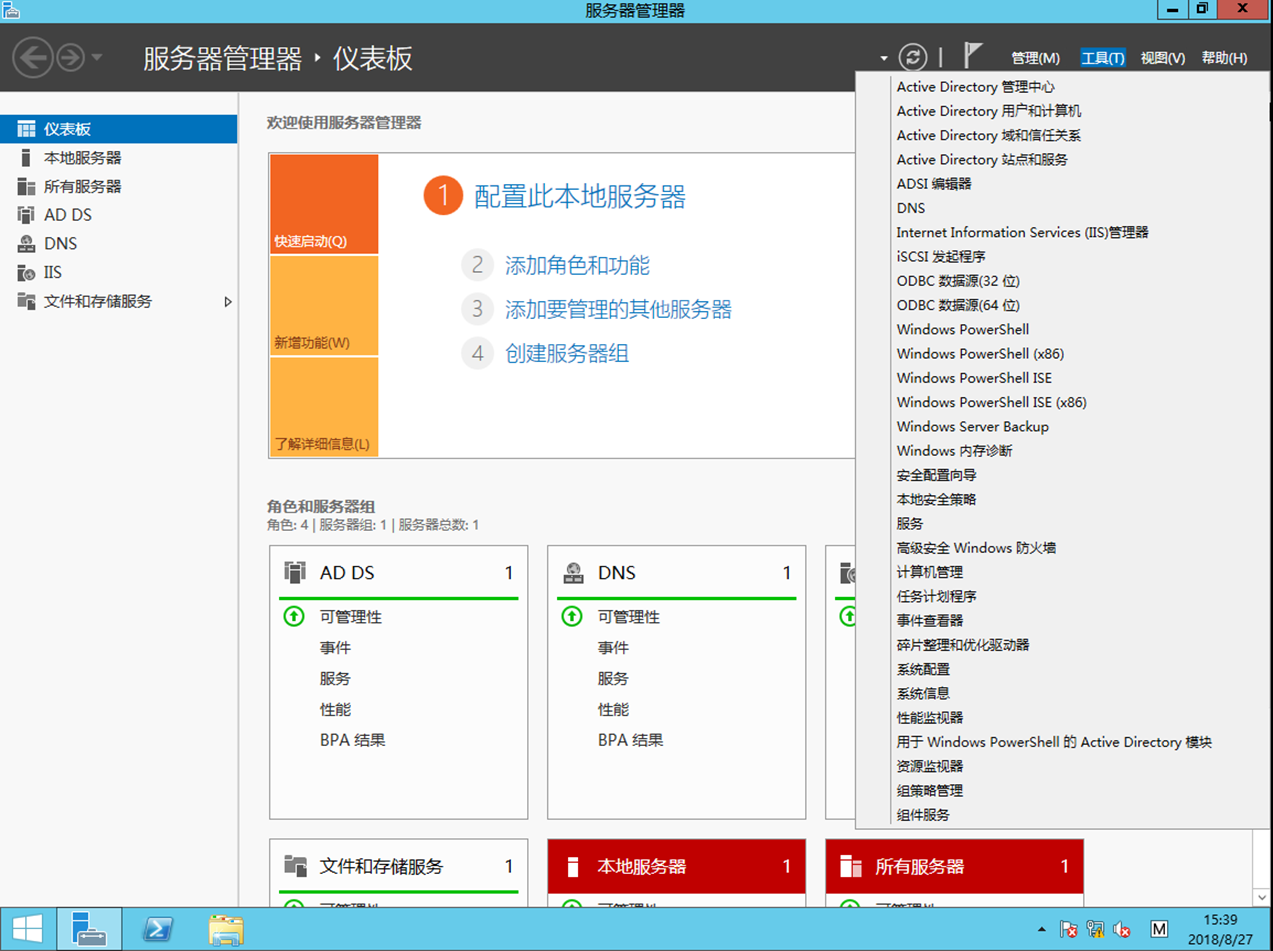Go back with the left navigation arrow

[33, 57]
